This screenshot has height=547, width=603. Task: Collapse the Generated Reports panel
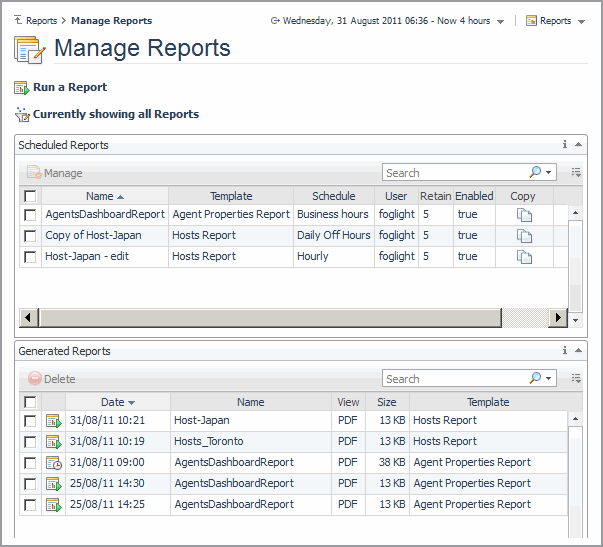tap(579, 351)
